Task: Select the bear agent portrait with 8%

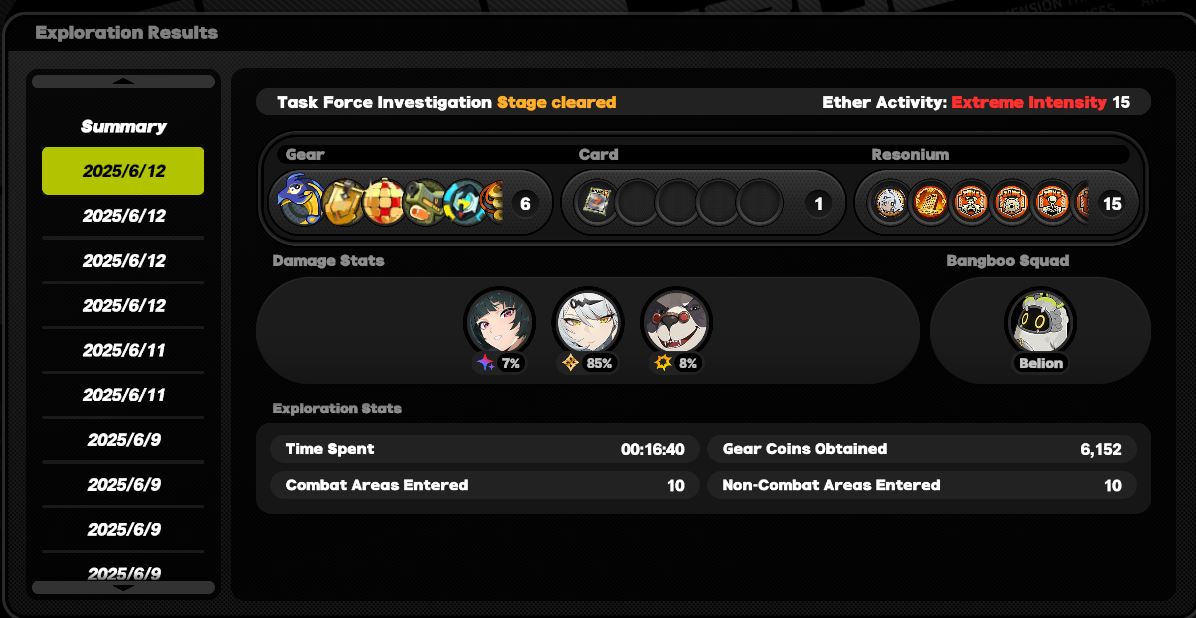Action: [676, 323]
